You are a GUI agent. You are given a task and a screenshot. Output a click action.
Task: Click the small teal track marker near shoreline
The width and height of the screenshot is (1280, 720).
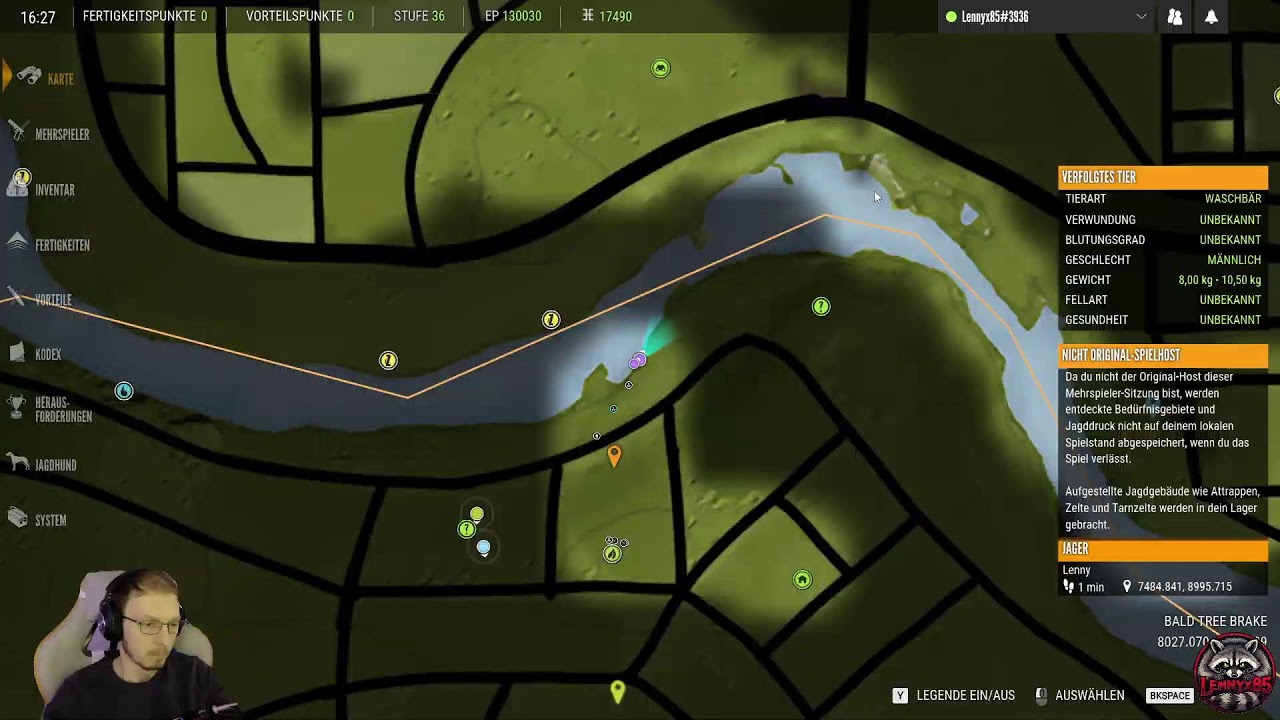pyautogui.click(x=613, y=408)
